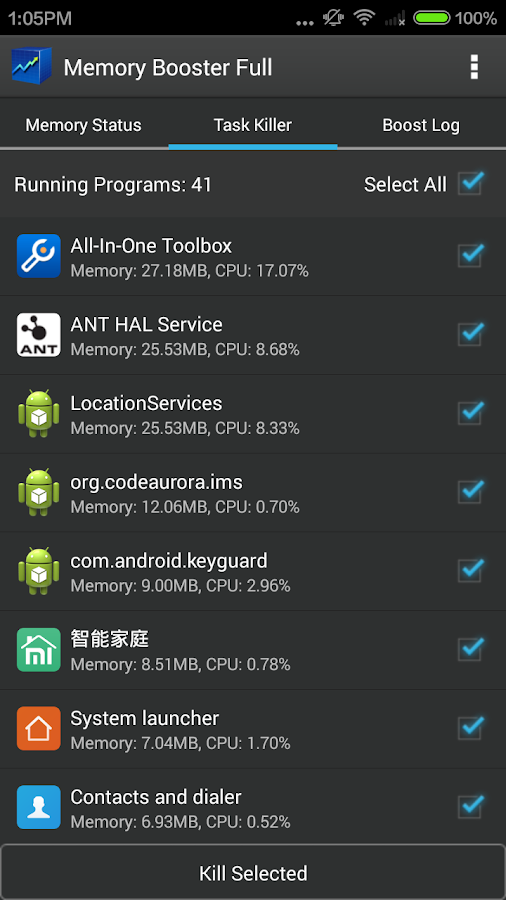Uncheck All-In-One Toolbox checkbox
The width and height of the screenshot is (506, 900).
[470, 255]
